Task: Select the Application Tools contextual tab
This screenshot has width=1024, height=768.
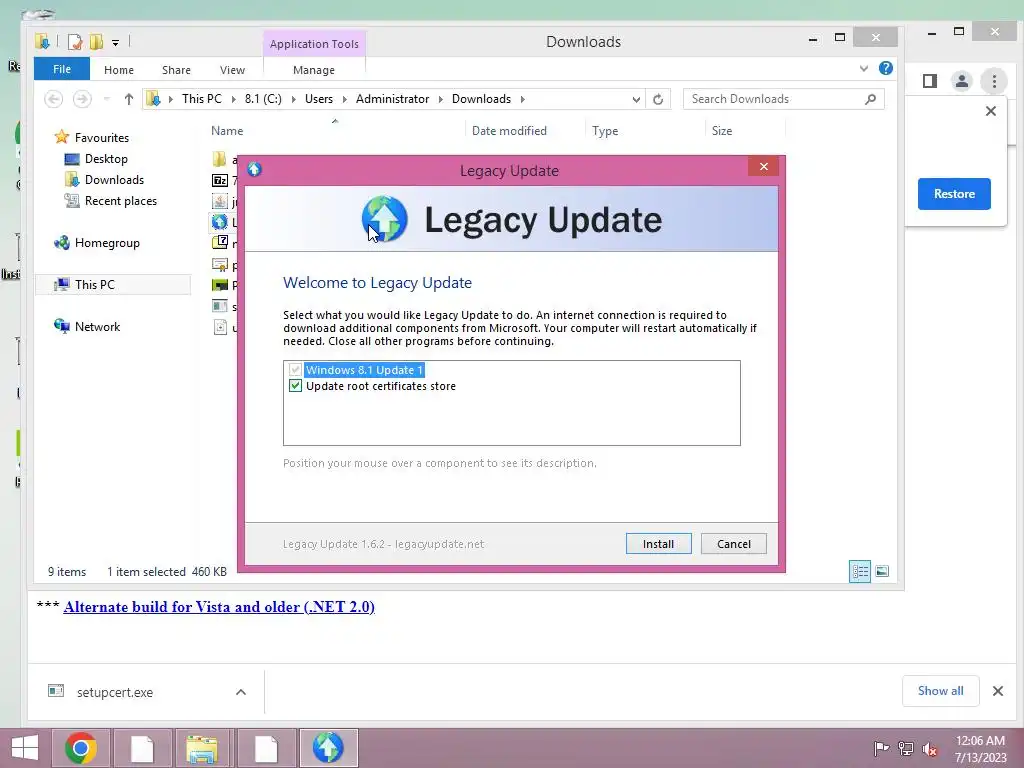Action: tap(314, 44)
